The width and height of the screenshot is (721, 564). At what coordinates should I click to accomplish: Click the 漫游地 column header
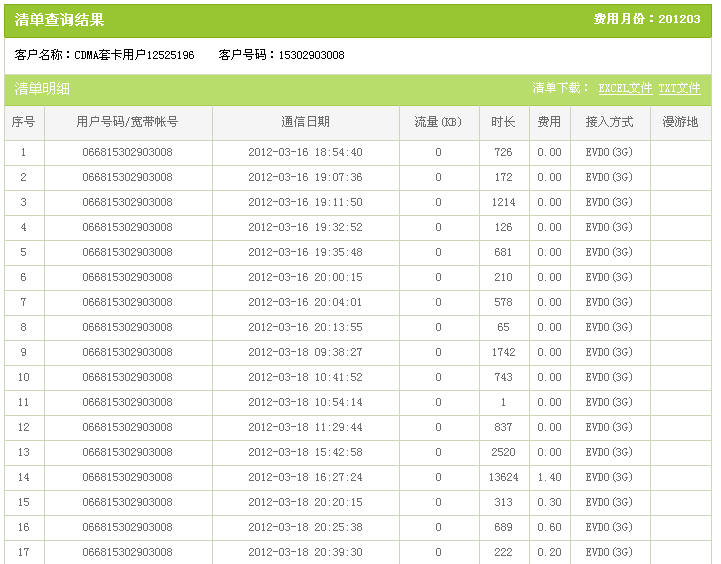(x=680, y=122)
